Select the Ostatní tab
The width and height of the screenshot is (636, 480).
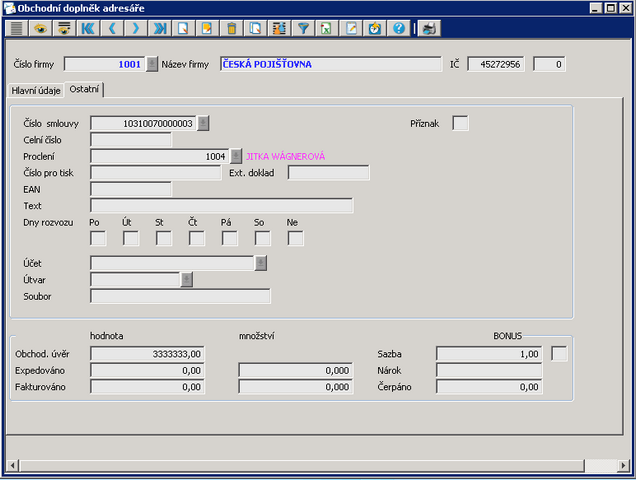click(86, 90)
